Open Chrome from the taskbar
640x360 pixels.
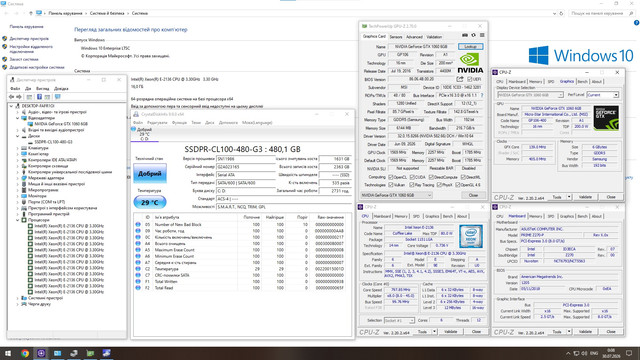tap(25, 353)
